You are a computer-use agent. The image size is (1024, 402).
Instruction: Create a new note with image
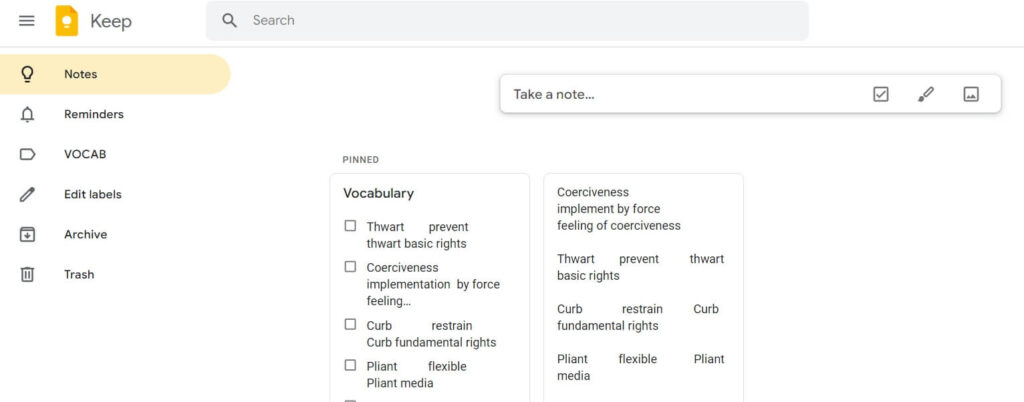coord(971,94)
